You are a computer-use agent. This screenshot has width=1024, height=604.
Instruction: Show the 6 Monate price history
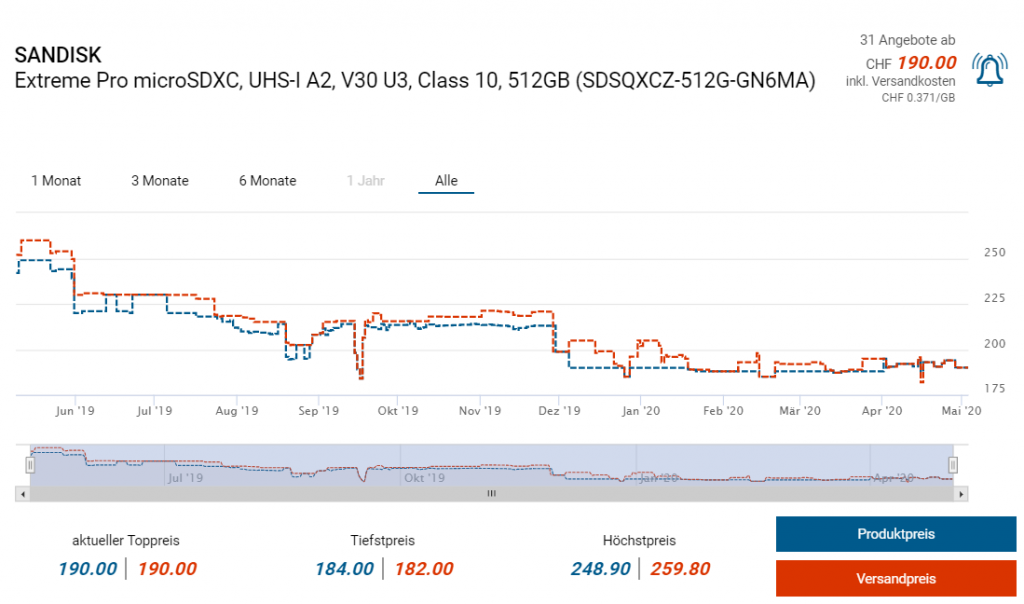(267, 181)
